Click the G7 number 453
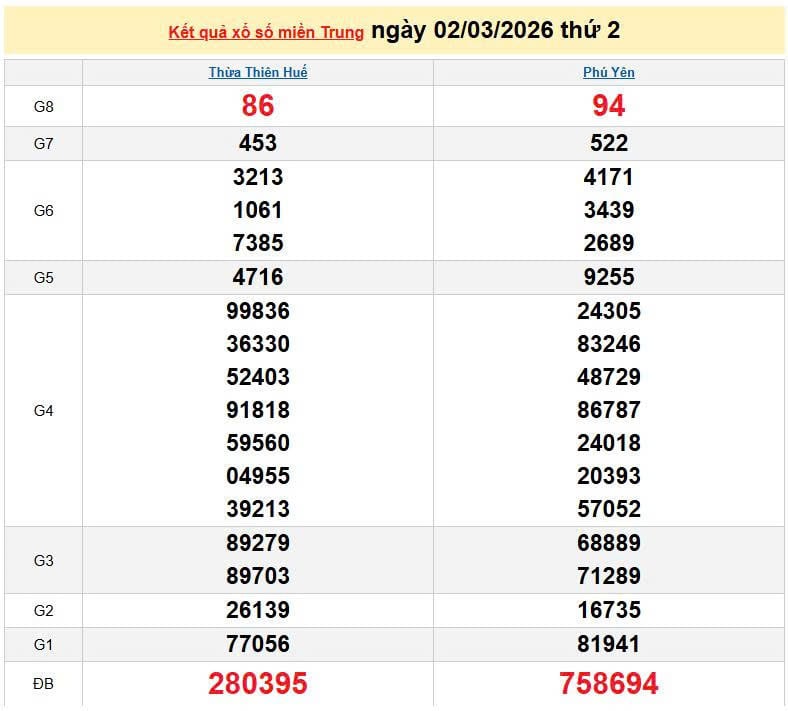The height and width of the screenshot is (711, 788). (258, 144)
